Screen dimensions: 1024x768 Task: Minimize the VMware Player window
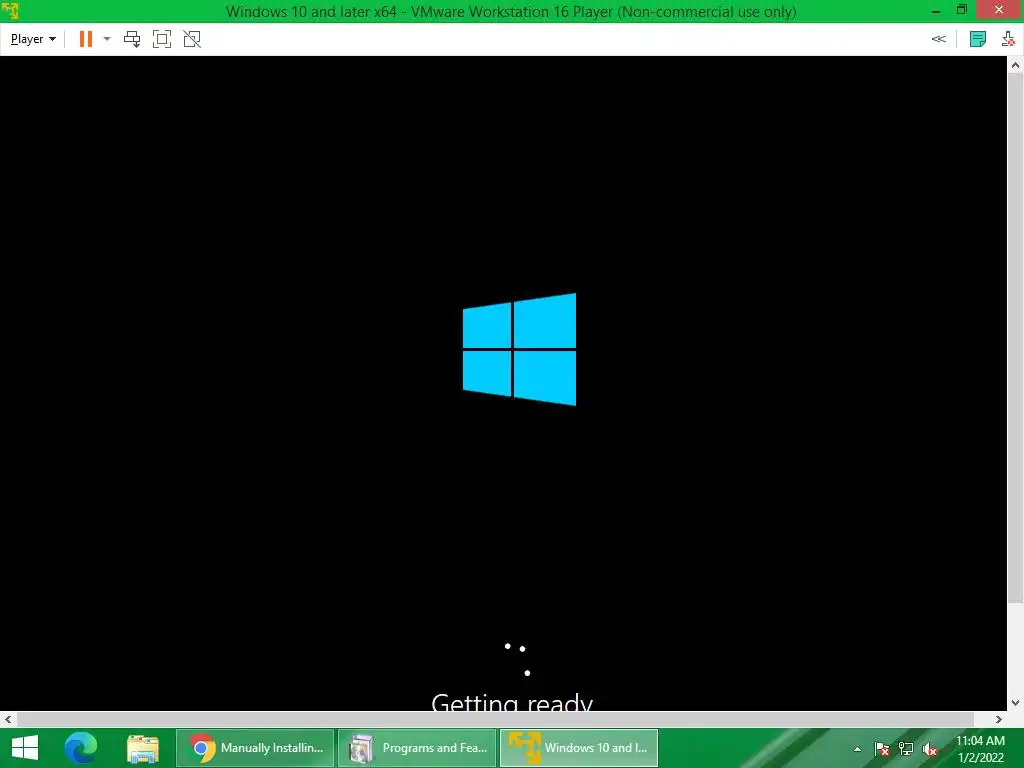[x=936, y=11]
